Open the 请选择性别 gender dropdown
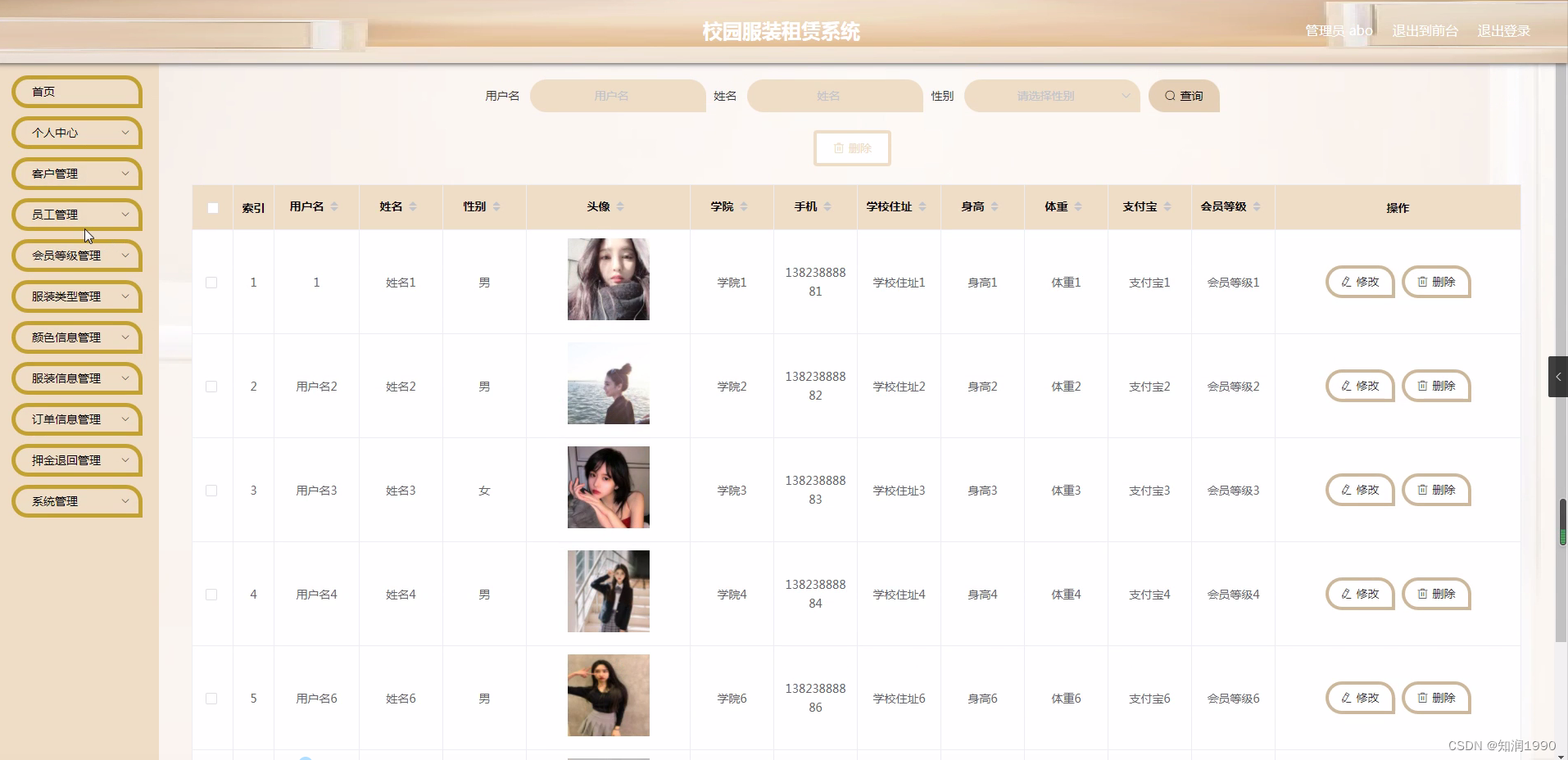This screenshot has width=1568, height=760. [x=1050, y=96]
